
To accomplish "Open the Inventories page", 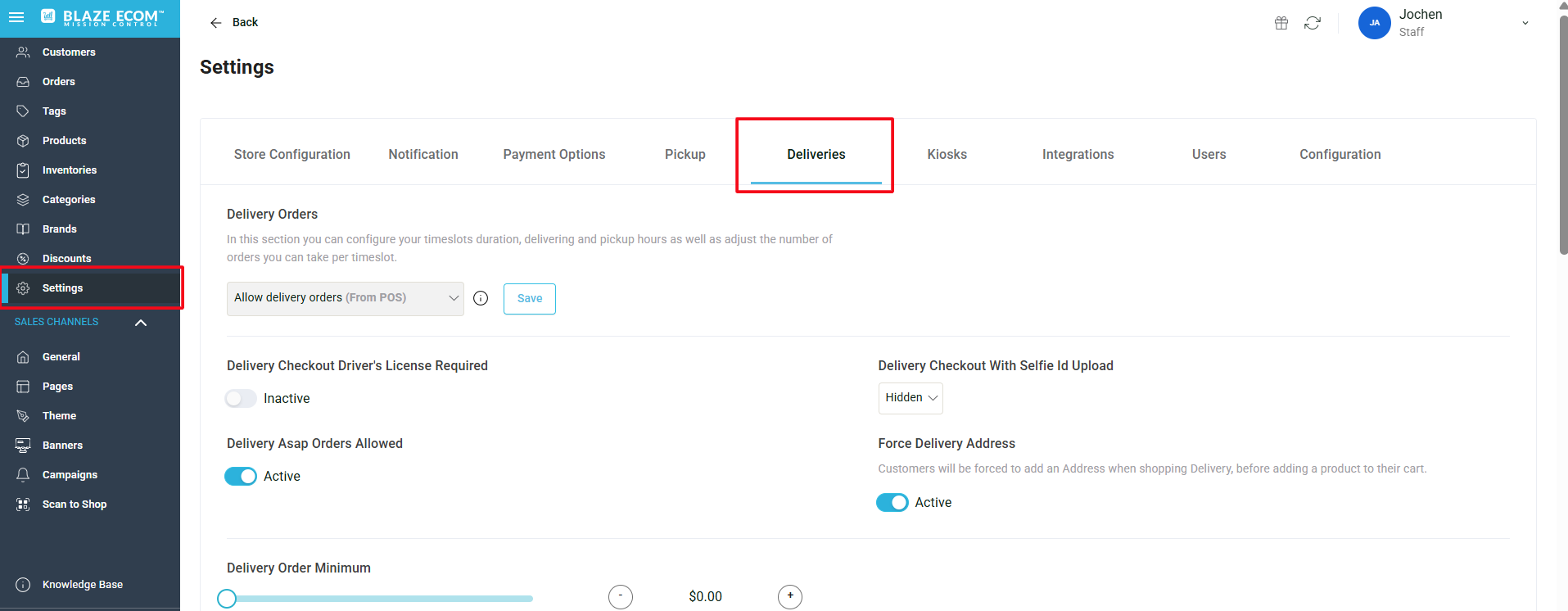I will [x=70, y=170].
